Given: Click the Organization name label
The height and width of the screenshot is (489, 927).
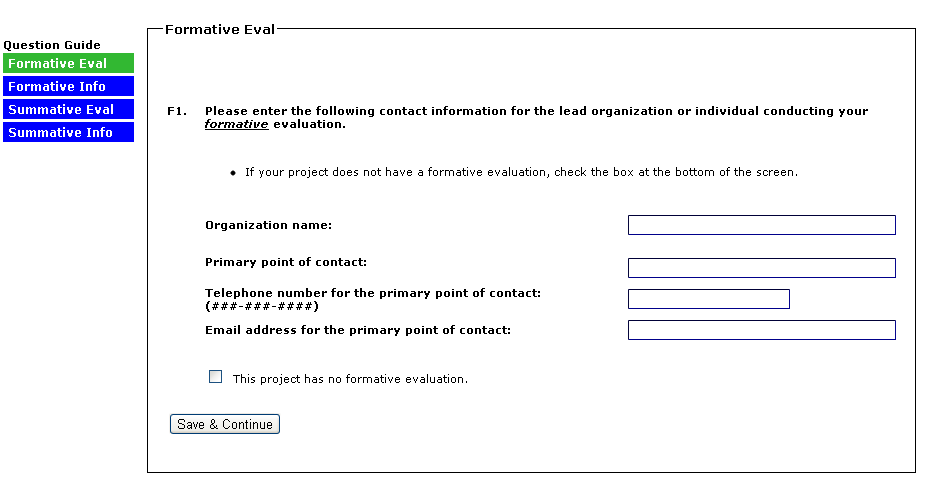Looking at the screenshot, I should pyautogui.click(x=268, y=225).
